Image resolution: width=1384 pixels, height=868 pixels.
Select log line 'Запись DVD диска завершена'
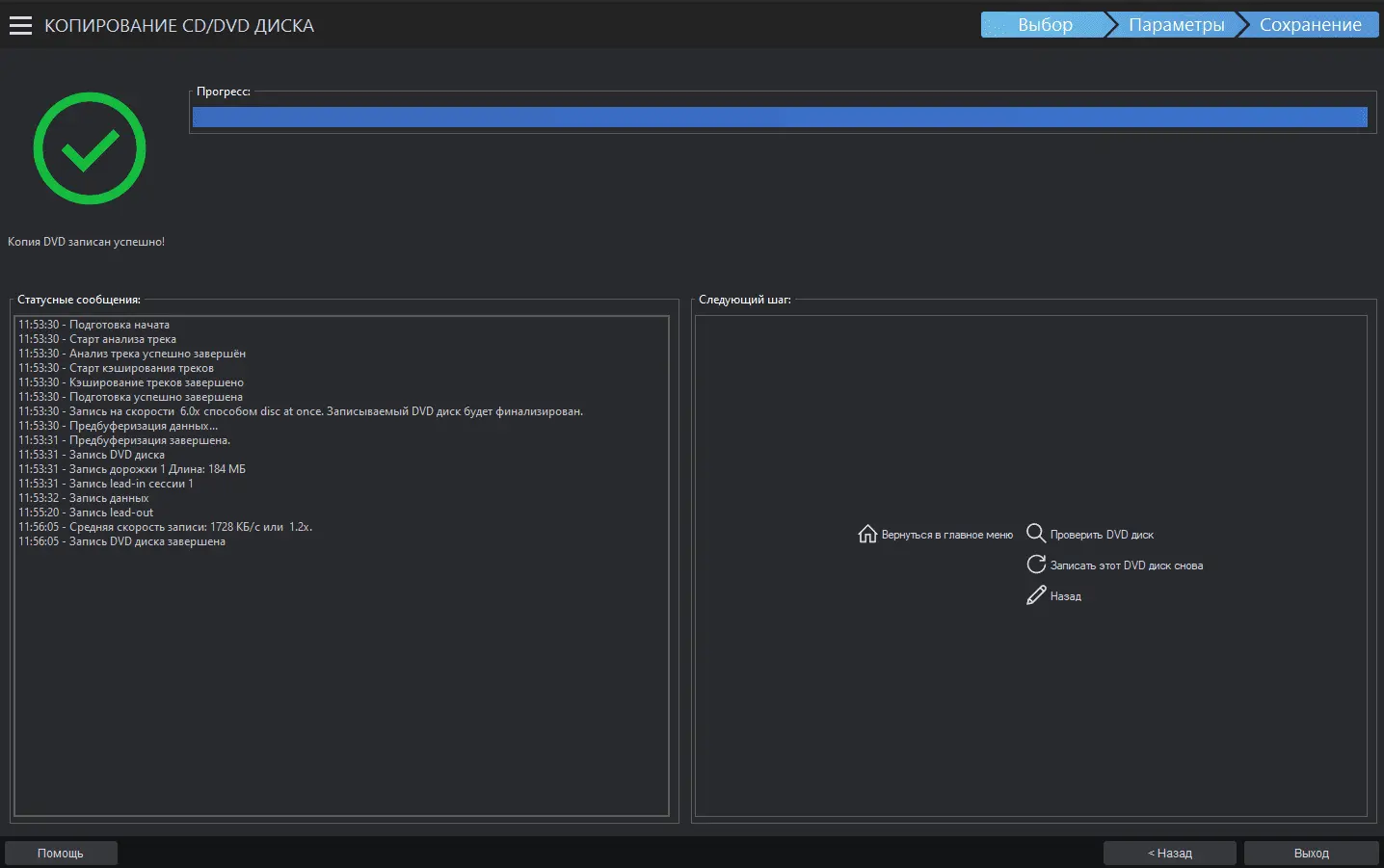coord(146,541)
